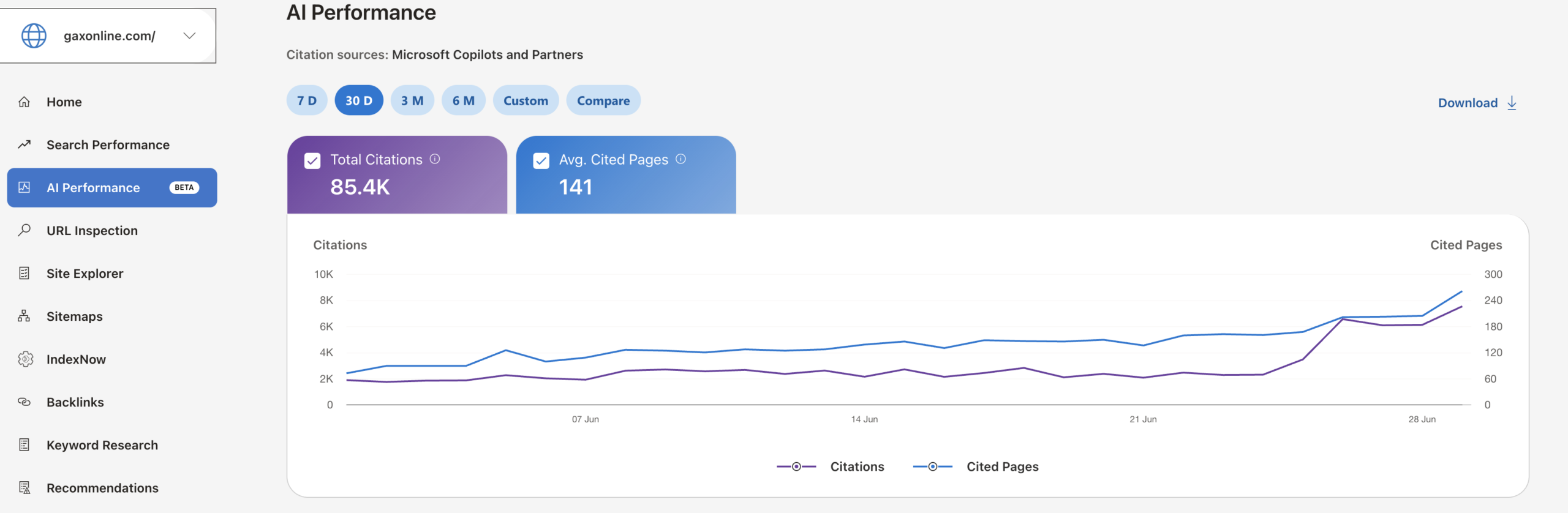Click the Sitemaps hierarchy icon
The image size is (1568, 513).
coord(24,316)
